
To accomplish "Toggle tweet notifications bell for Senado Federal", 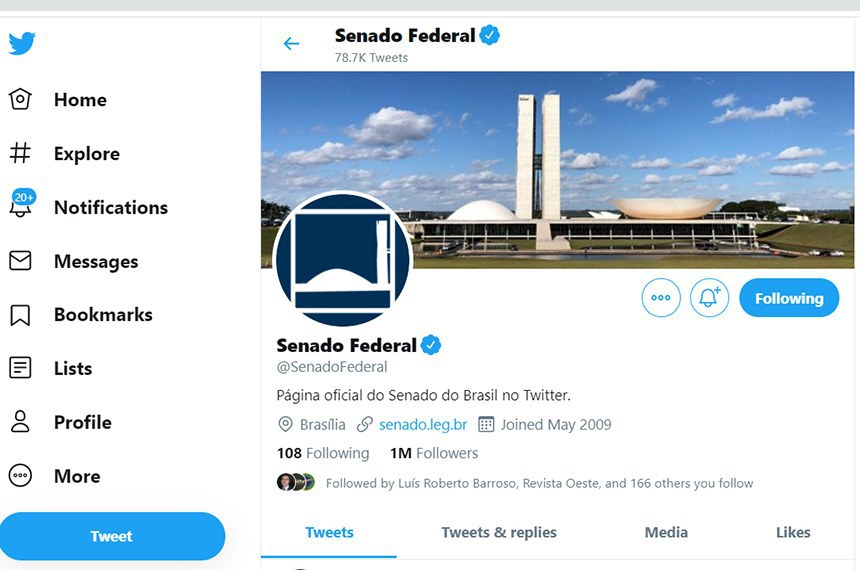I will tap(709, 298).
